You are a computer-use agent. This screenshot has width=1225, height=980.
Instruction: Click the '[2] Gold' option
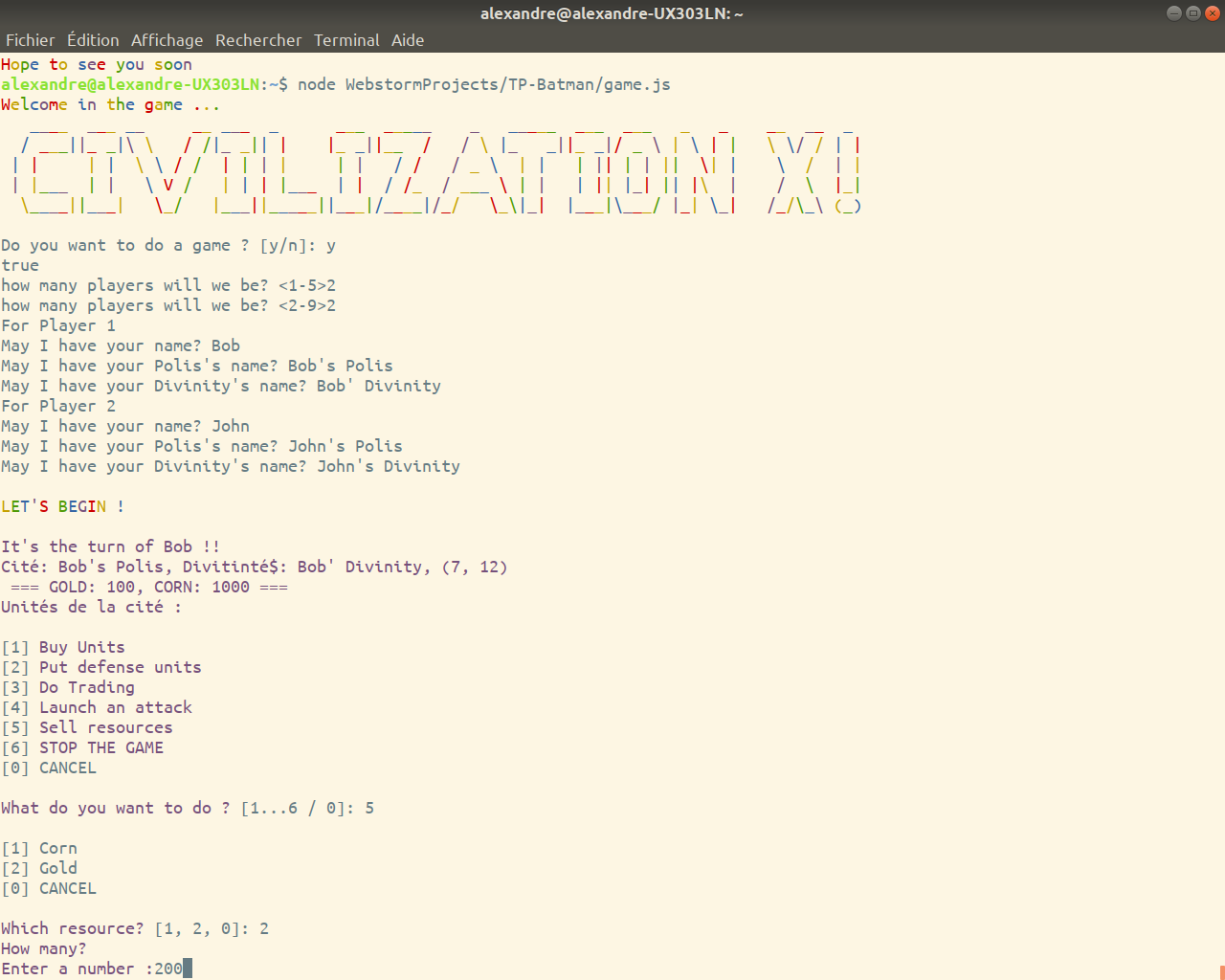pos(39,868)
